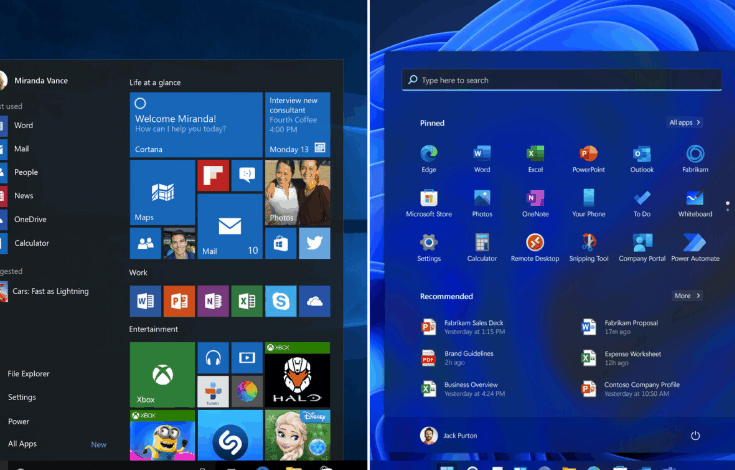Expand All apps in Windows 11 Start
735x470 pixels.
click(684, 123)
